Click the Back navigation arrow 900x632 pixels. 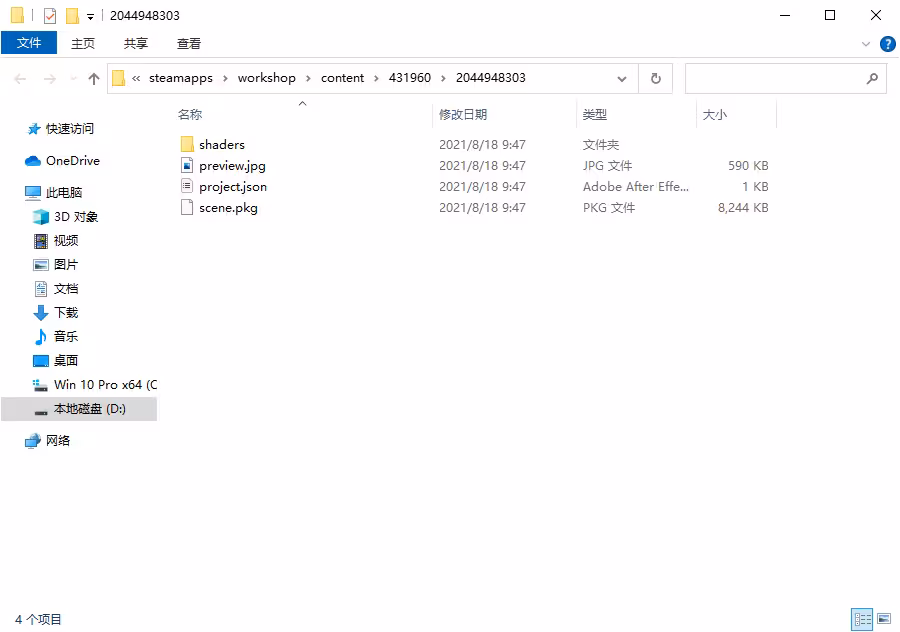pos(20,79)
